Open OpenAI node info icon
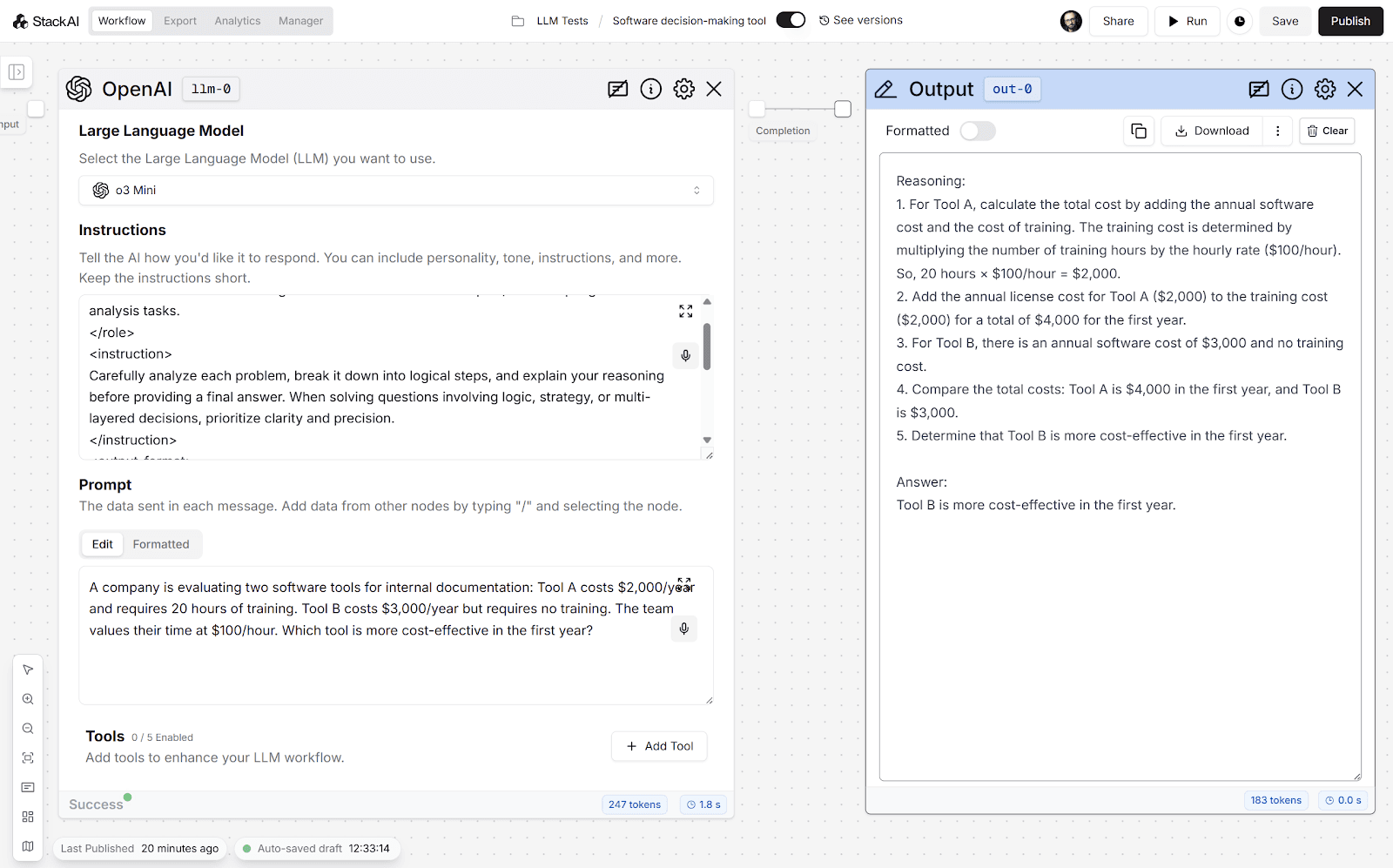The width and height of the screenshot is (1393, 868). (651, 89)
